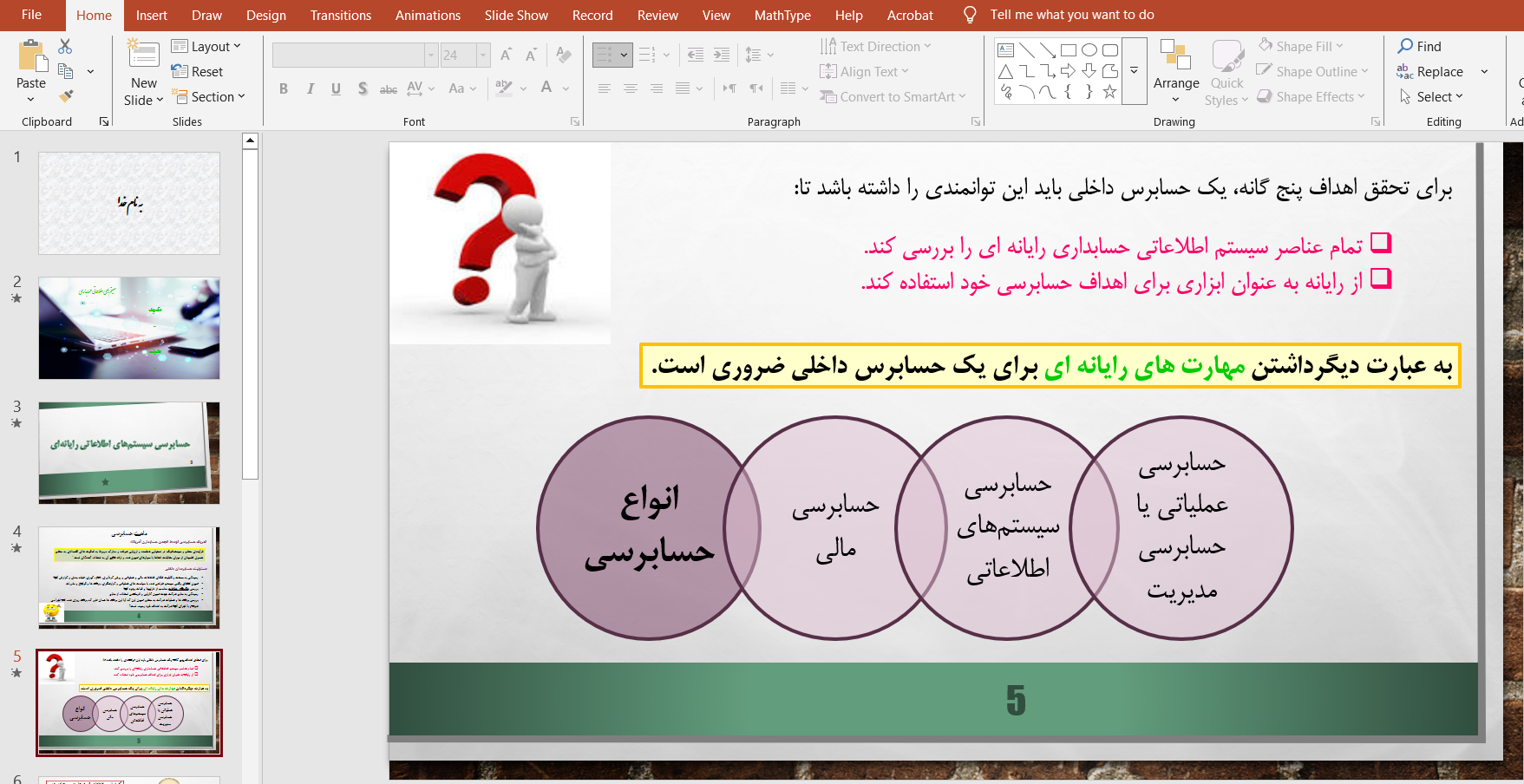Viewport: 1524px width, 784px height.
Task: Click the Find button
Action: [1420, 47]
